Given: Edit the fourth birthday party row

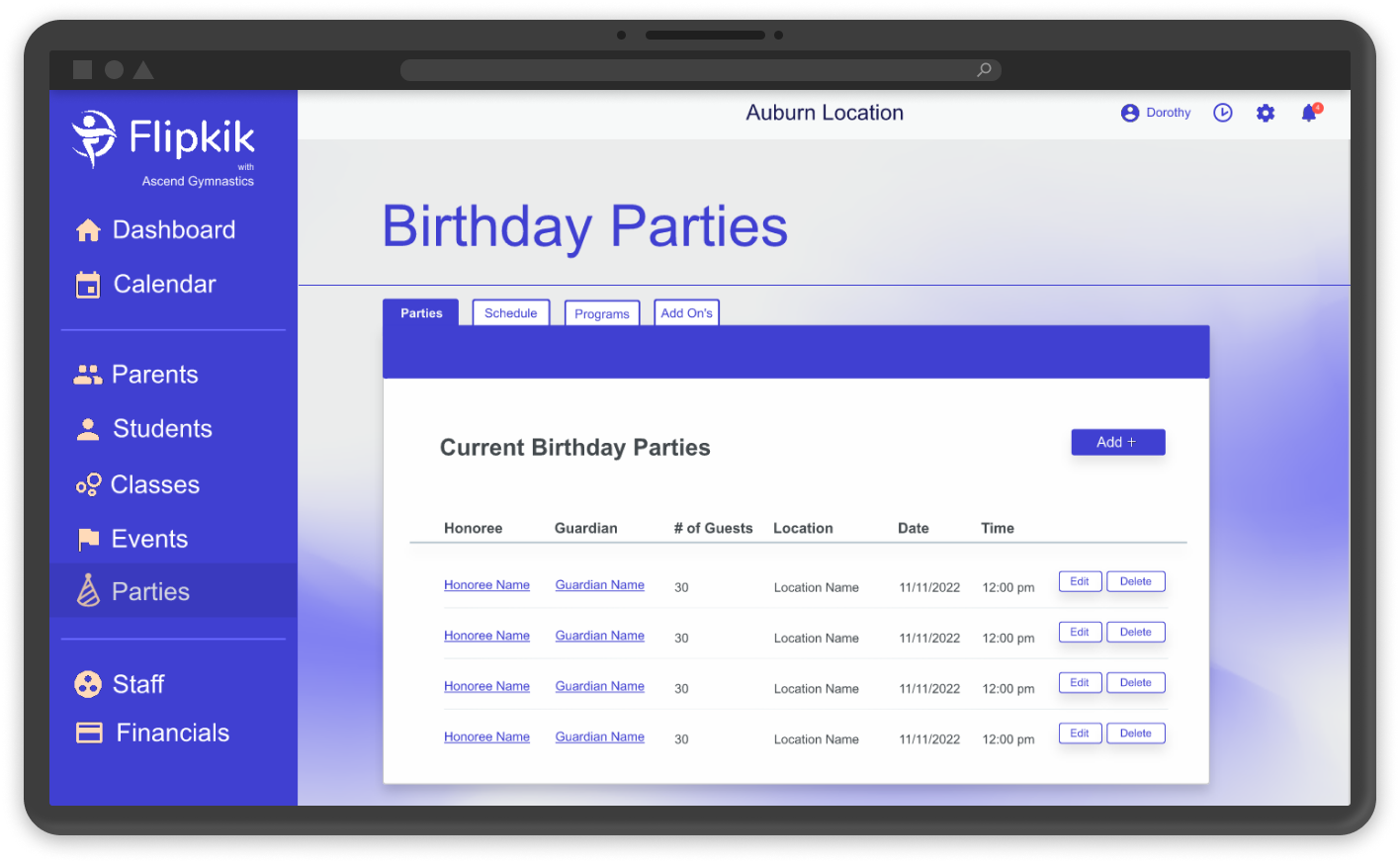Looking at the screenshot, I should click(x=1080, y=733).
